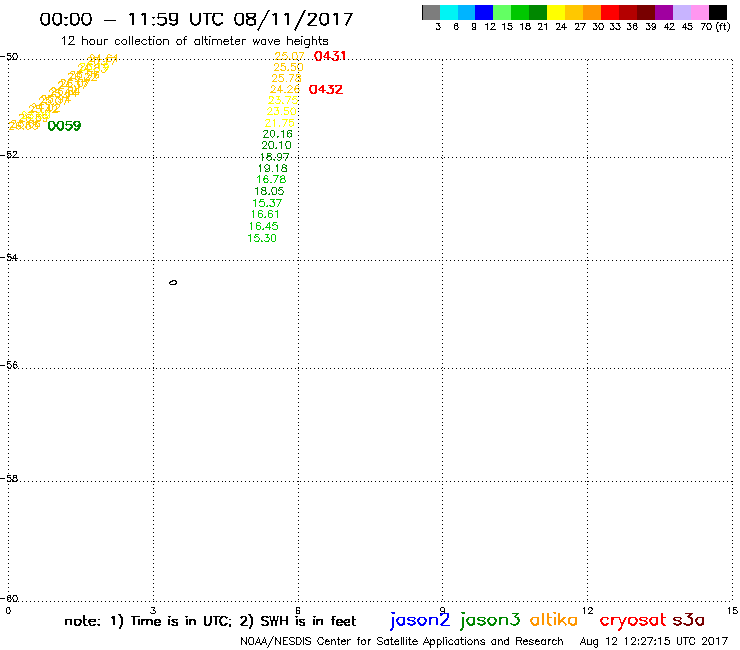Image resolution: width=740 pixels, height=650 pixels.
Task: Click the green jason3 satellite legend label
Action: pos(490,620)
